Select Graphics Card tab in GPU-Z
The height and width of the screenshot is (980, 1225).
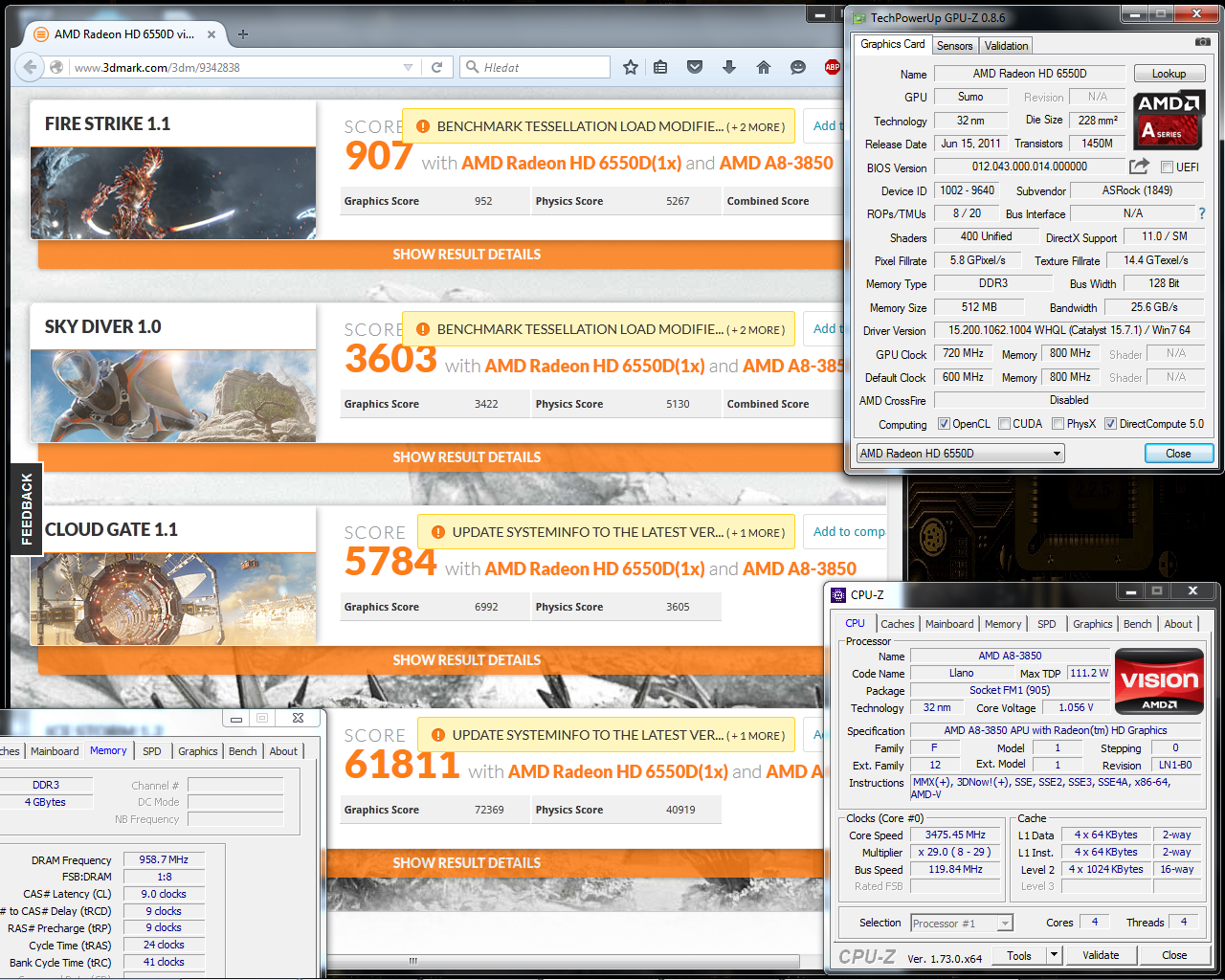[x=892, y=44]
